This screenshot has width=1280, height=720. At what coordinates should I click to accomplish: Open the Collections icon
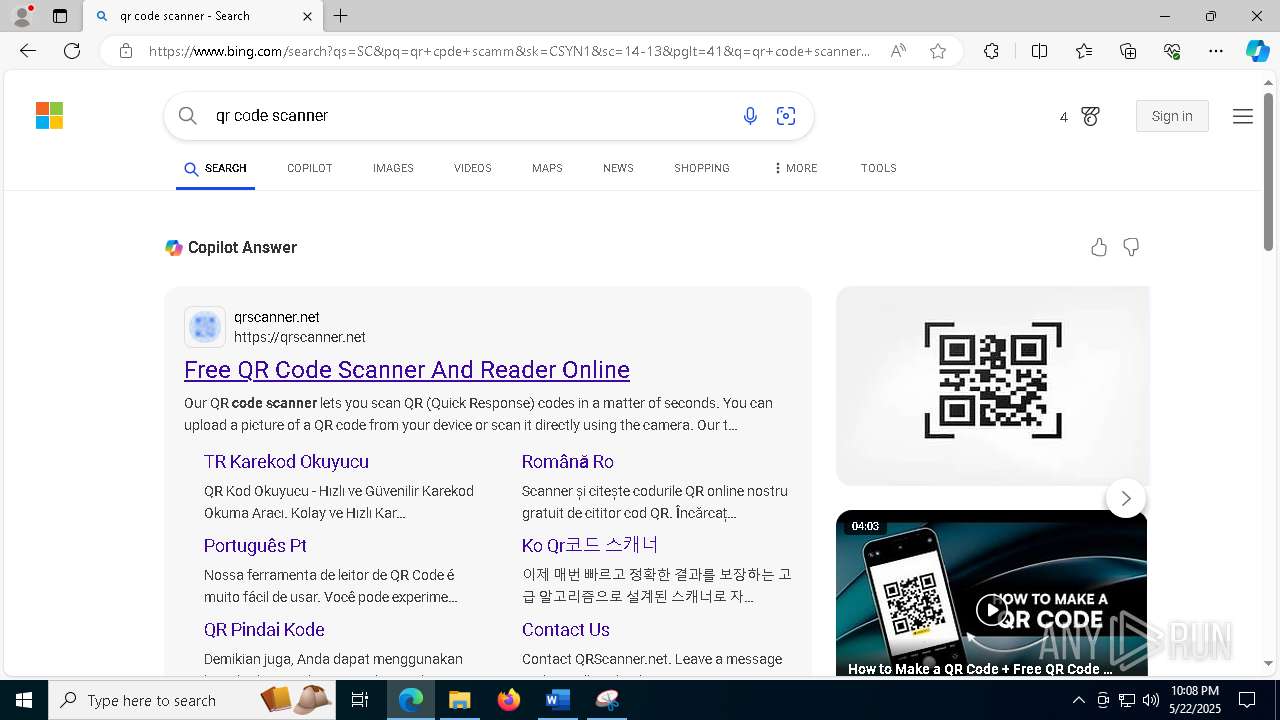(x=1128, y=51)
